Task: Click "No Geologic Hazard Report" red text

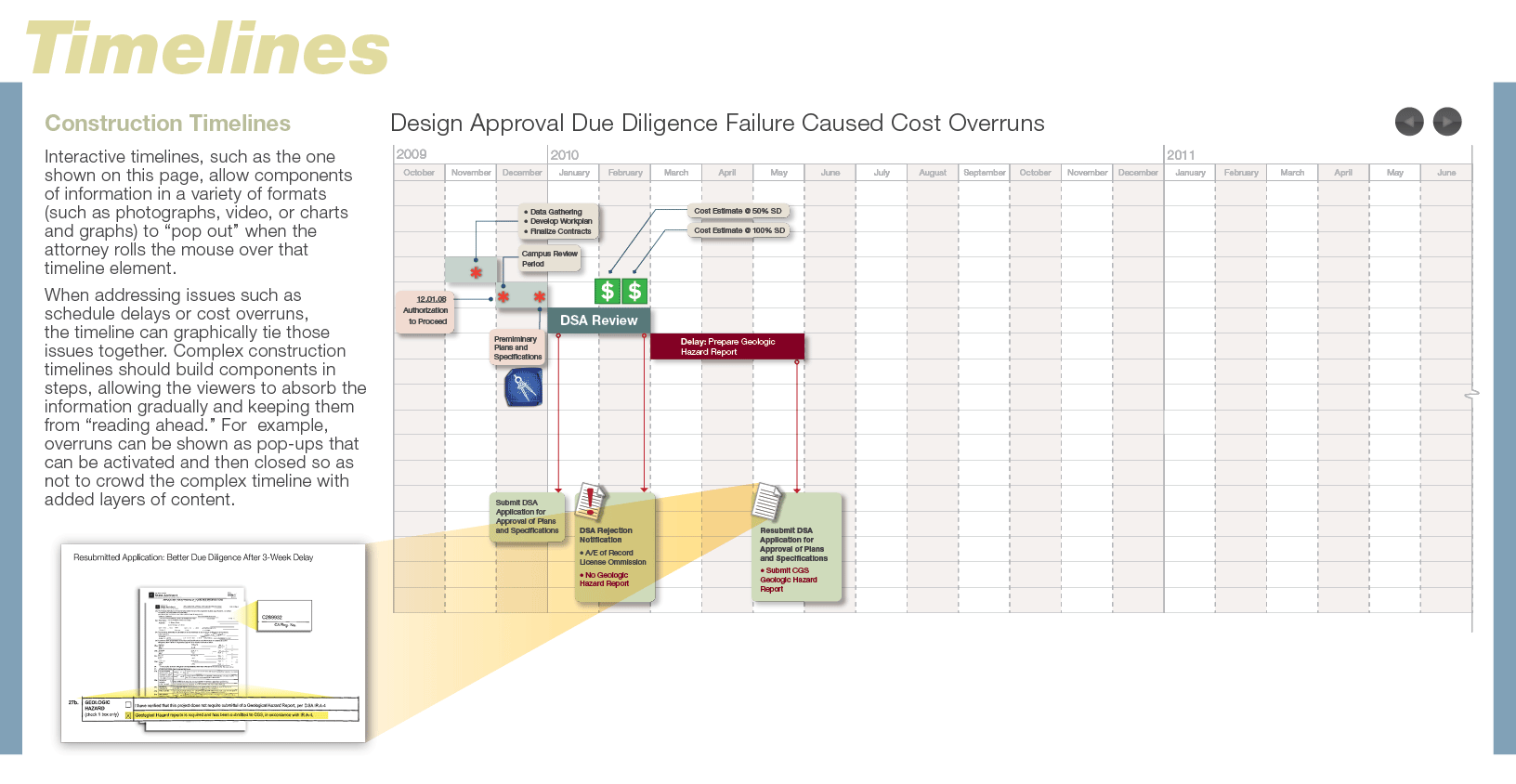Action: pos(605,580)
